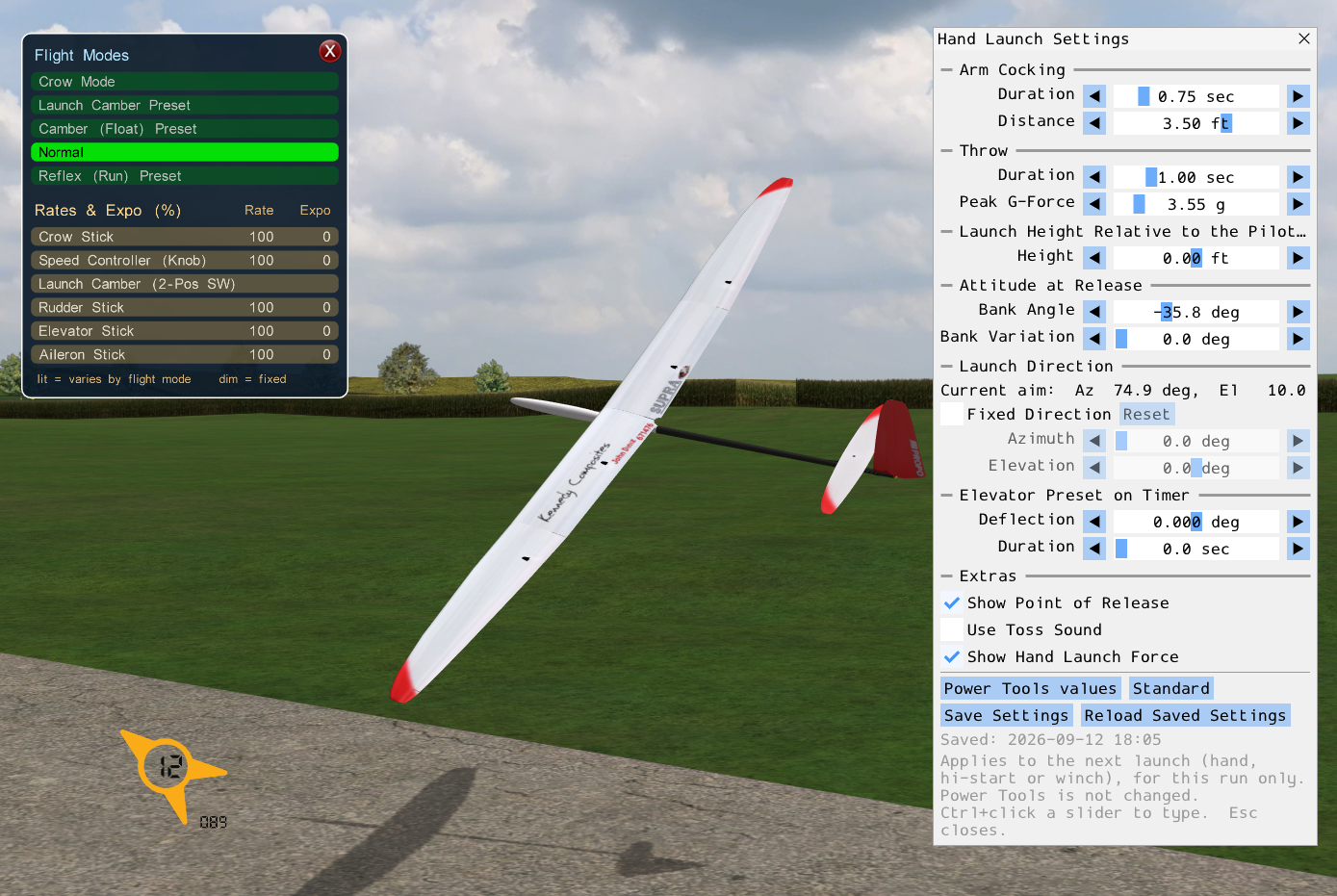
Task: Select Camber (Float) Preset flight mode
Action: (185, 129)
